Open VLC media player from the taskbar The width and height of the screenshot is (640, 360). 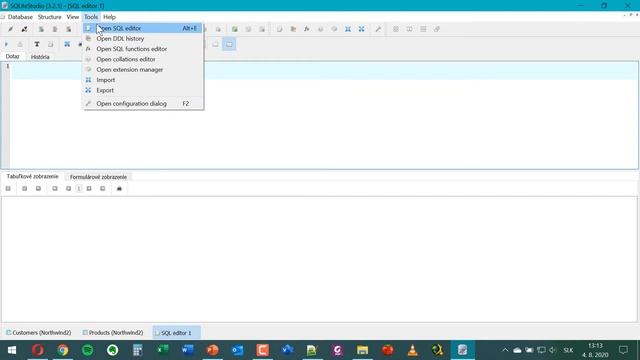click(413, 350)
